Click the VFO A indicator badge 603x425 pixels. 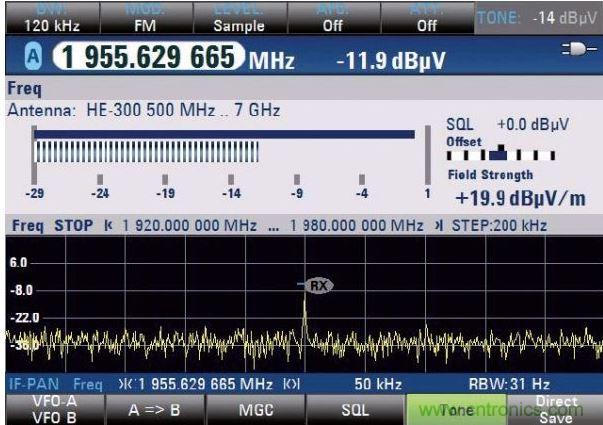(x=19, y=59)
